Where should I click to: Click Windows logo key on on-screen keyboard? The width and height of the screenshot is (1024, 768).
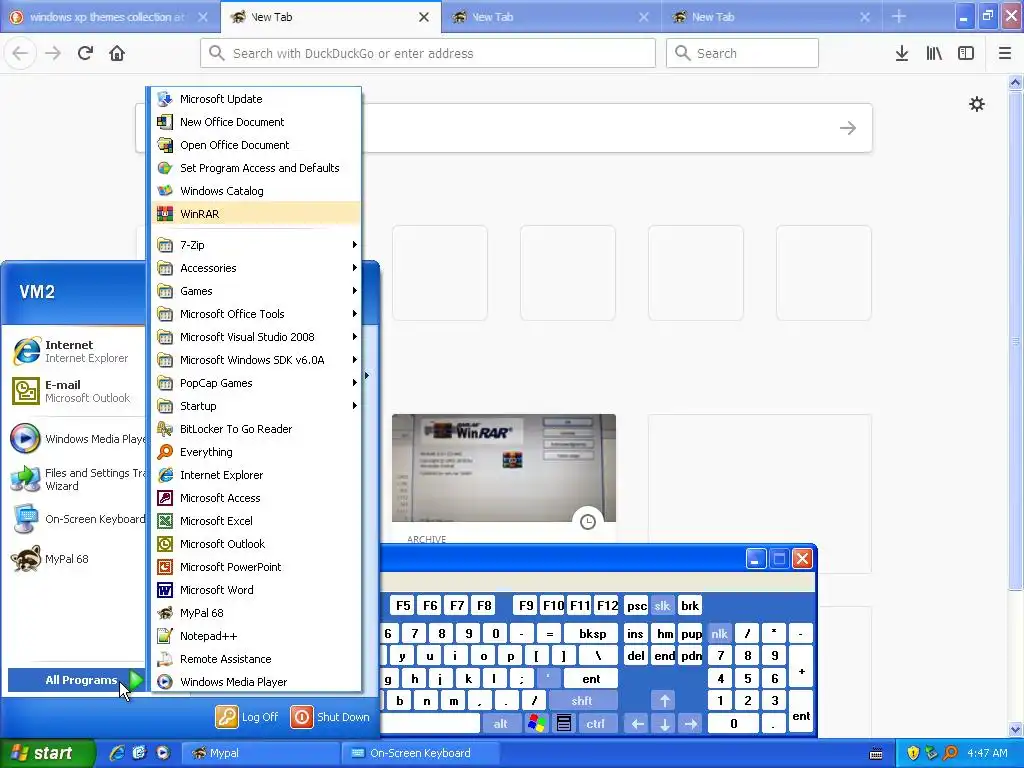tap(537, 724)
